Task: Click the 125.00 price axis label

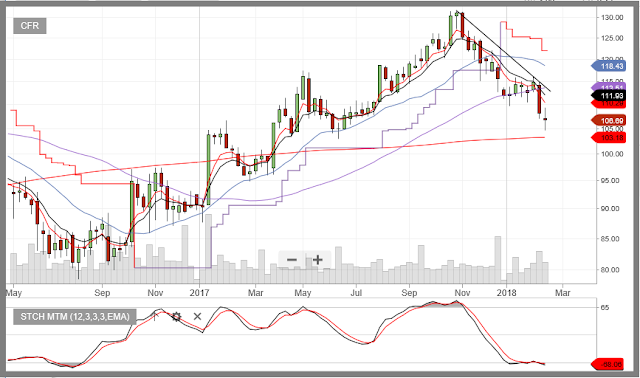Action: pyautogui.click(x=612, y=38)
